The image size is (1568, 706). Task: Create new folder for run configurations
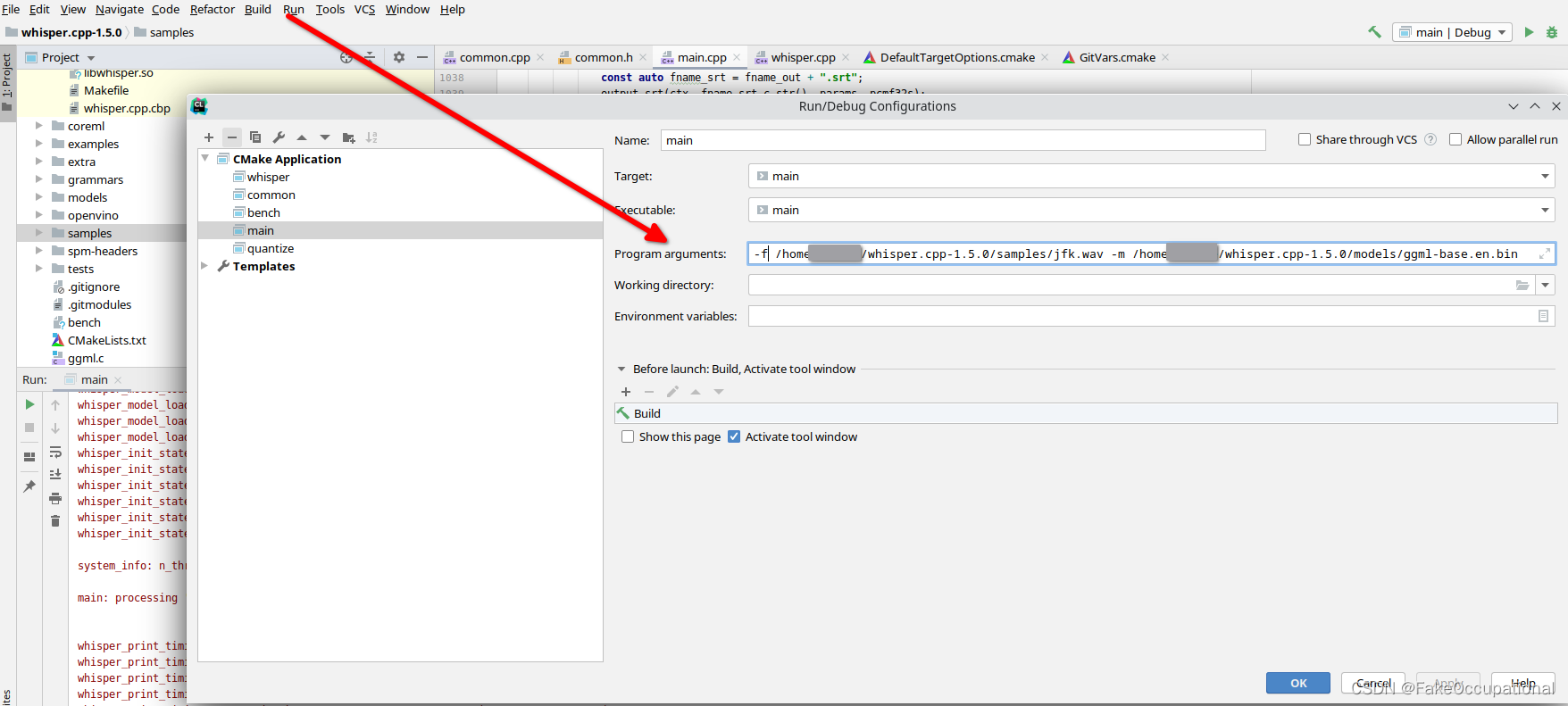[349, 137]
